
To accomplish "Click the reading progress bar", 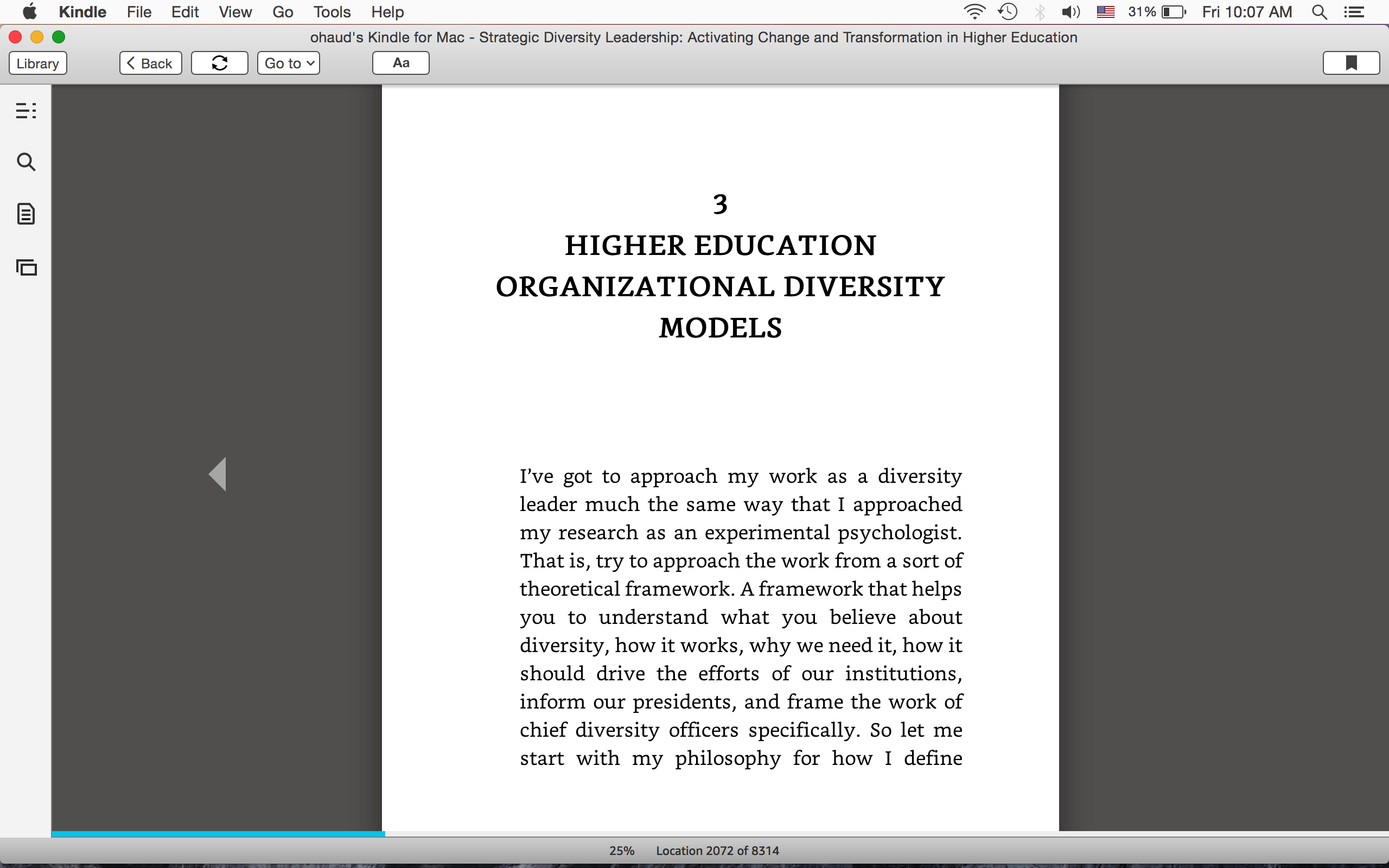I will click(x=721, y=834).
